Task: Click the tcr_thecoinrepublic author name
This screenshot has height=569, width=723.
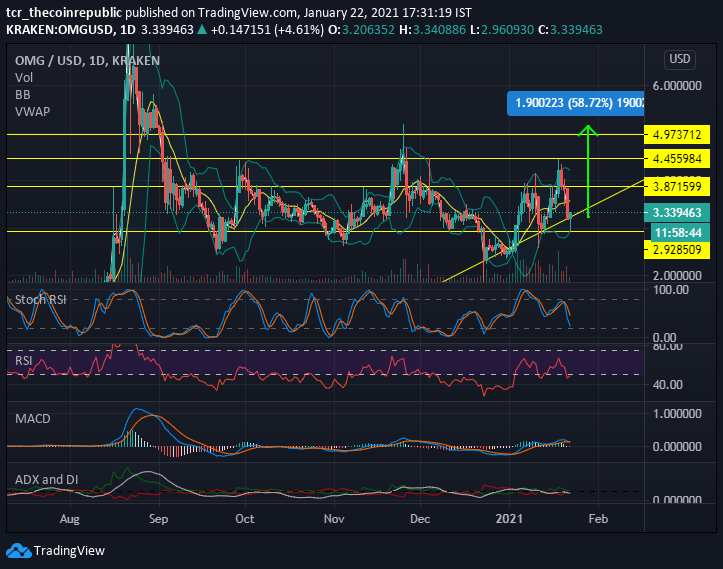Action: point(64,12)
